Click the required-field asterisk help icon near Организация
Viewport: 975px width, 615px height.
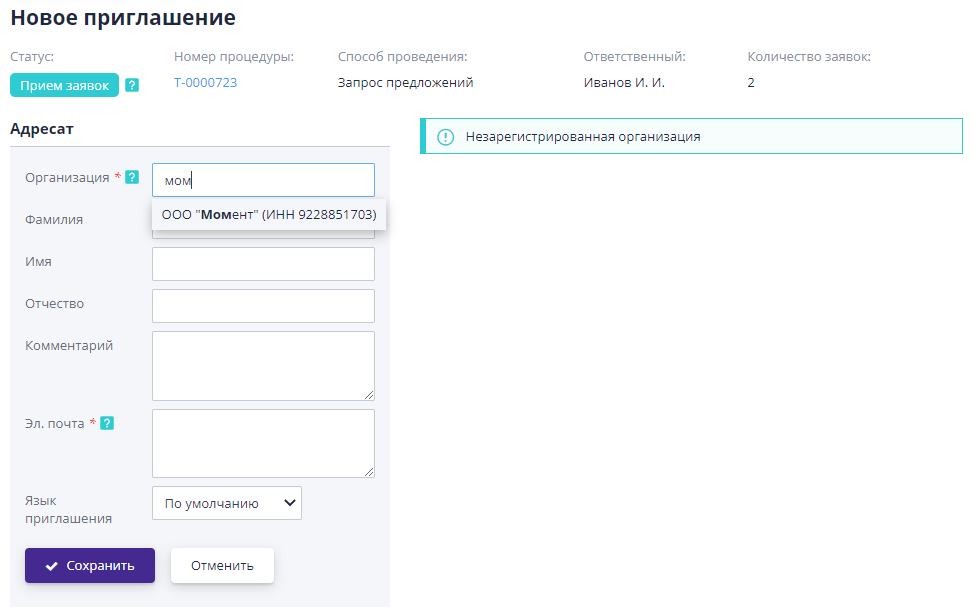118,176
